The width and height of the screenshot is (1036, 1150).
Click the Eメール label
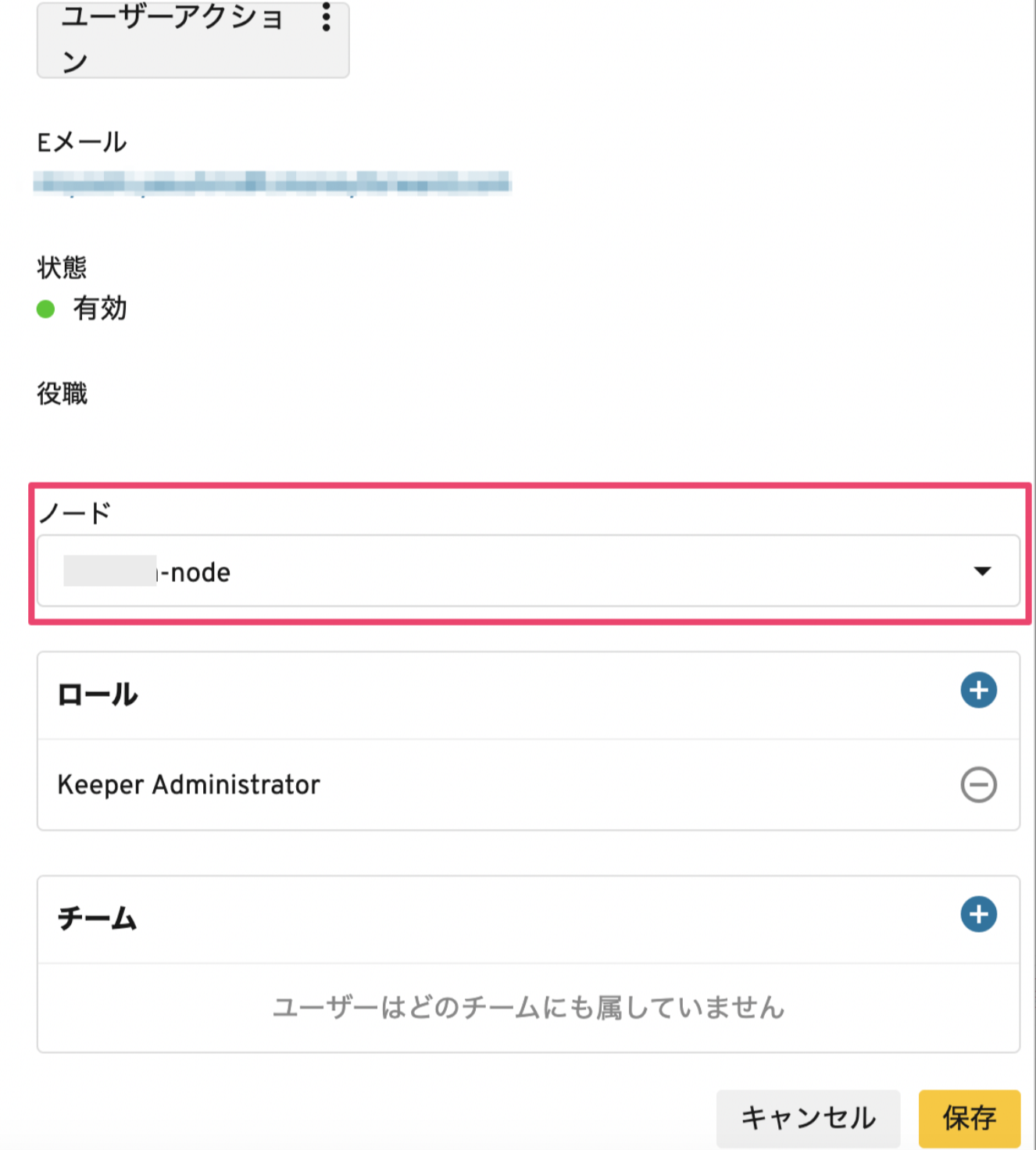(81, 142)
